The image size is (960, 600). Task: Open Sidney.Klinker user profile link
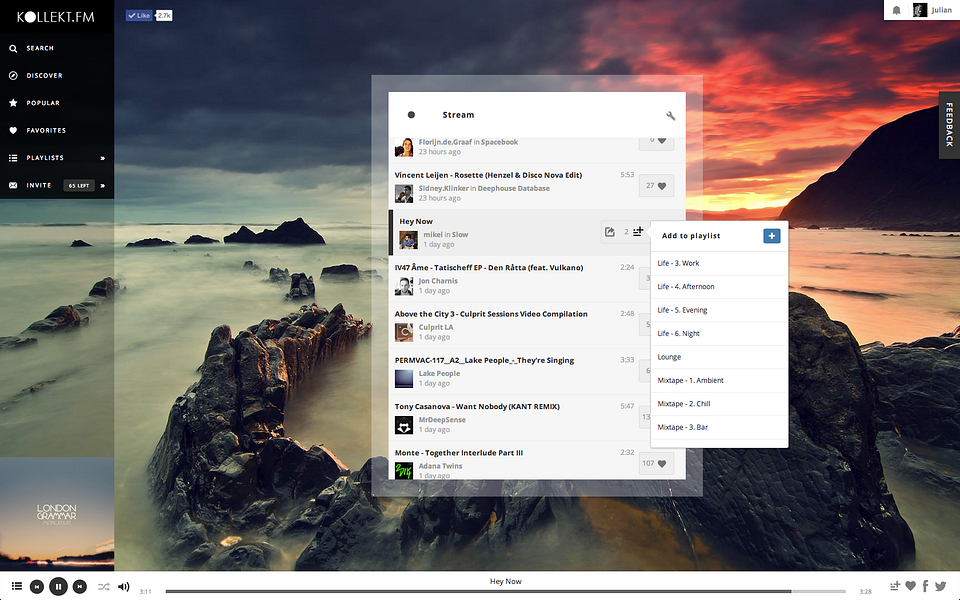click(443, 189)
